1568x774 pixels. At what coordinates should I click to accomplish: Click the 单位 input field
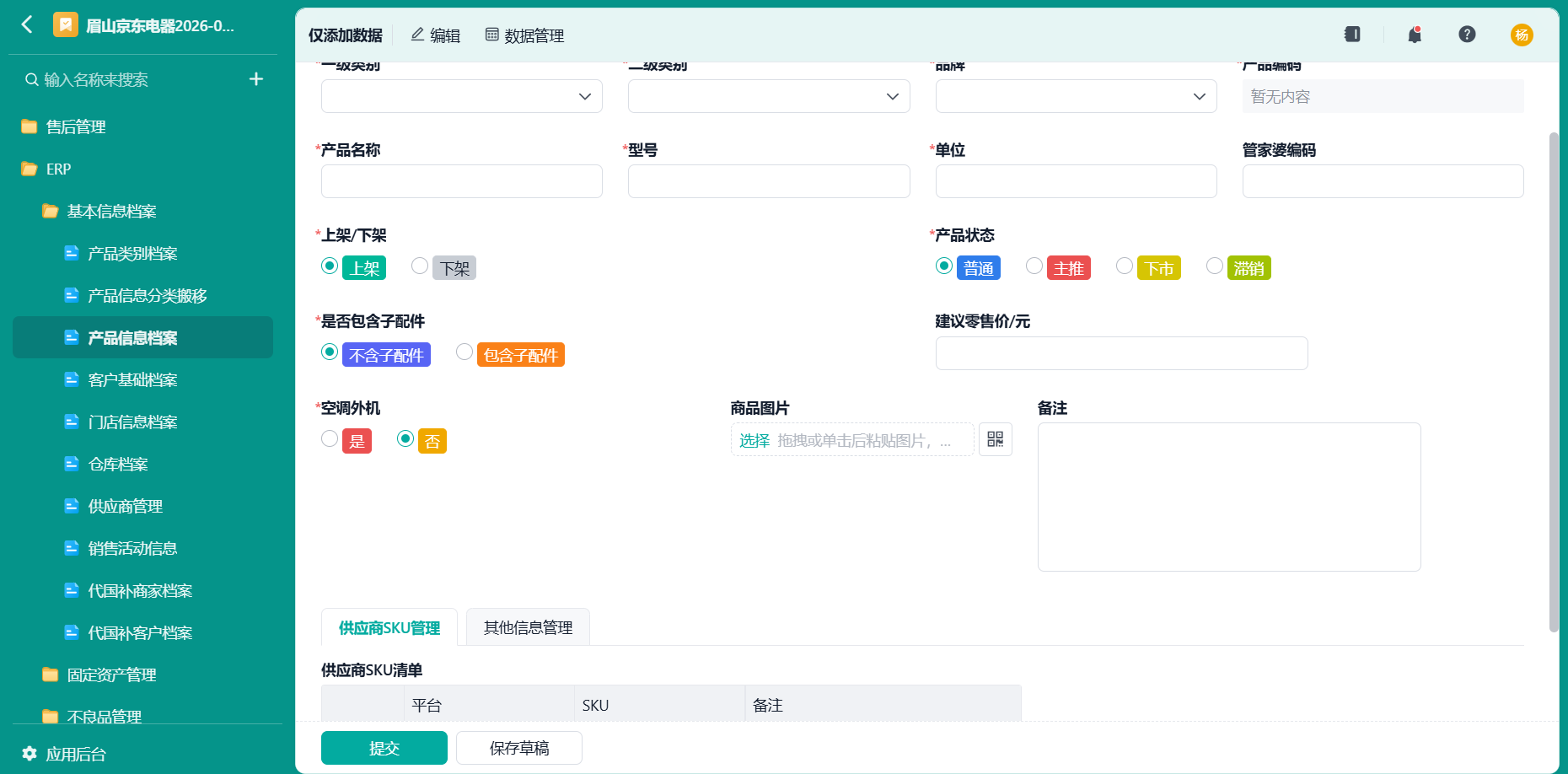pos(1077,181)
